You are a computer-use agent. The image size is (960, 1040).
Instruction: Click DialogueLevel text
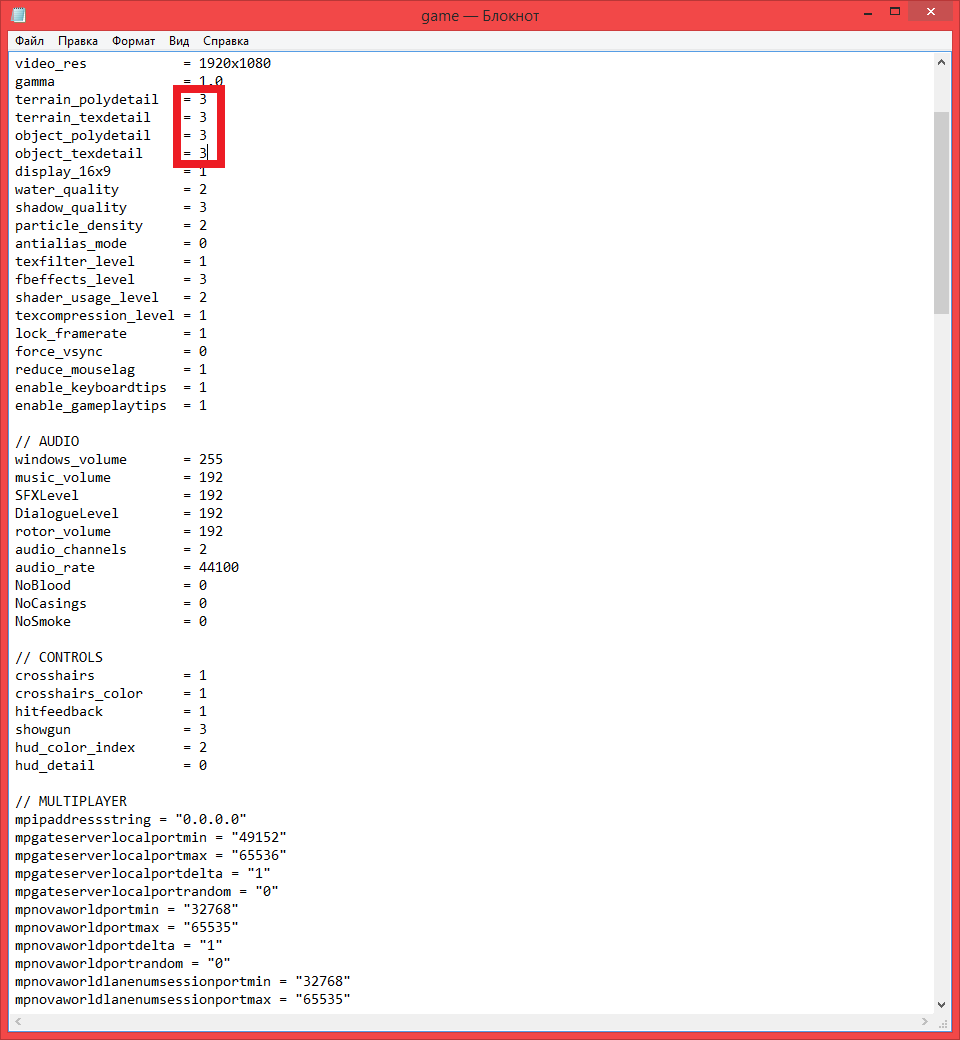point(67,513)
